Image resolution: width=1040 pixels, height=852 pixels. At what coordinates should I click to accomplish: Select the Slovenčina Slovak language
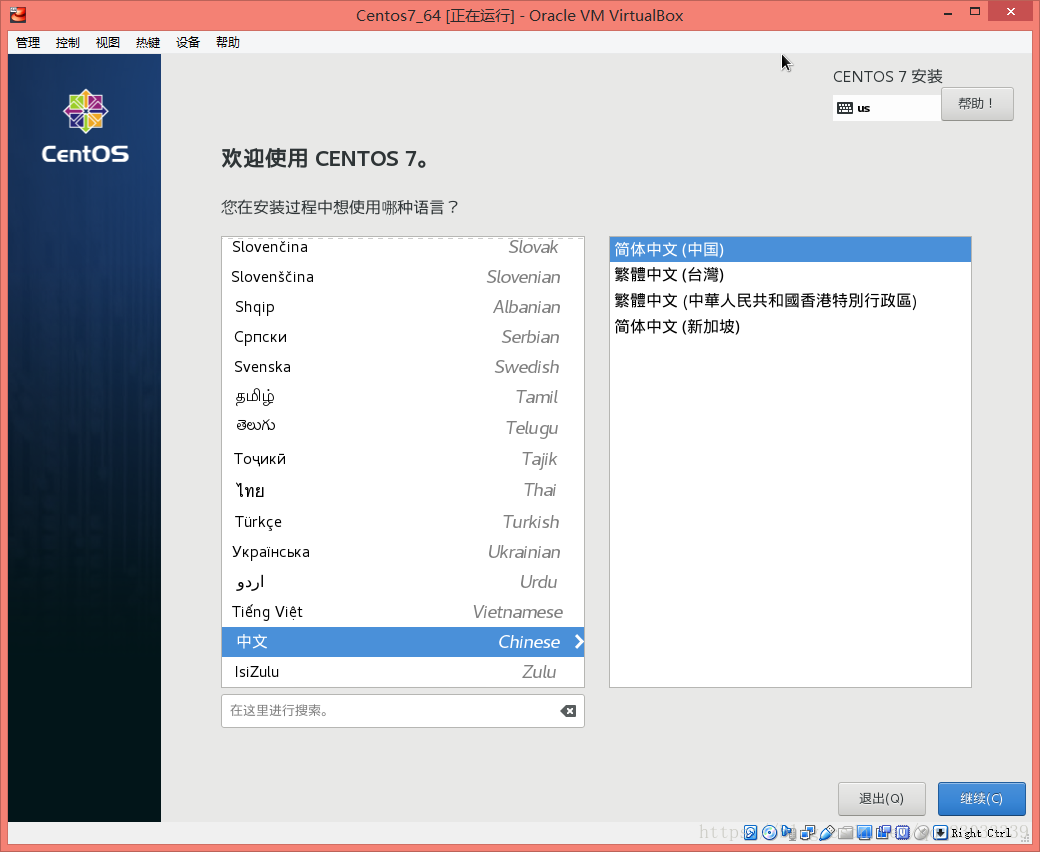pos(403,247)
